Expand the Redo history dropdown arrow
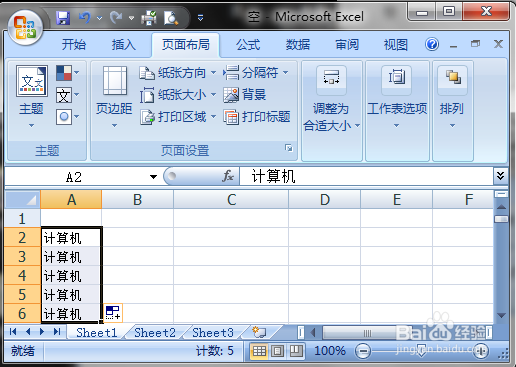The height and width of the screenshot is (367, 516). pos(131,18)
